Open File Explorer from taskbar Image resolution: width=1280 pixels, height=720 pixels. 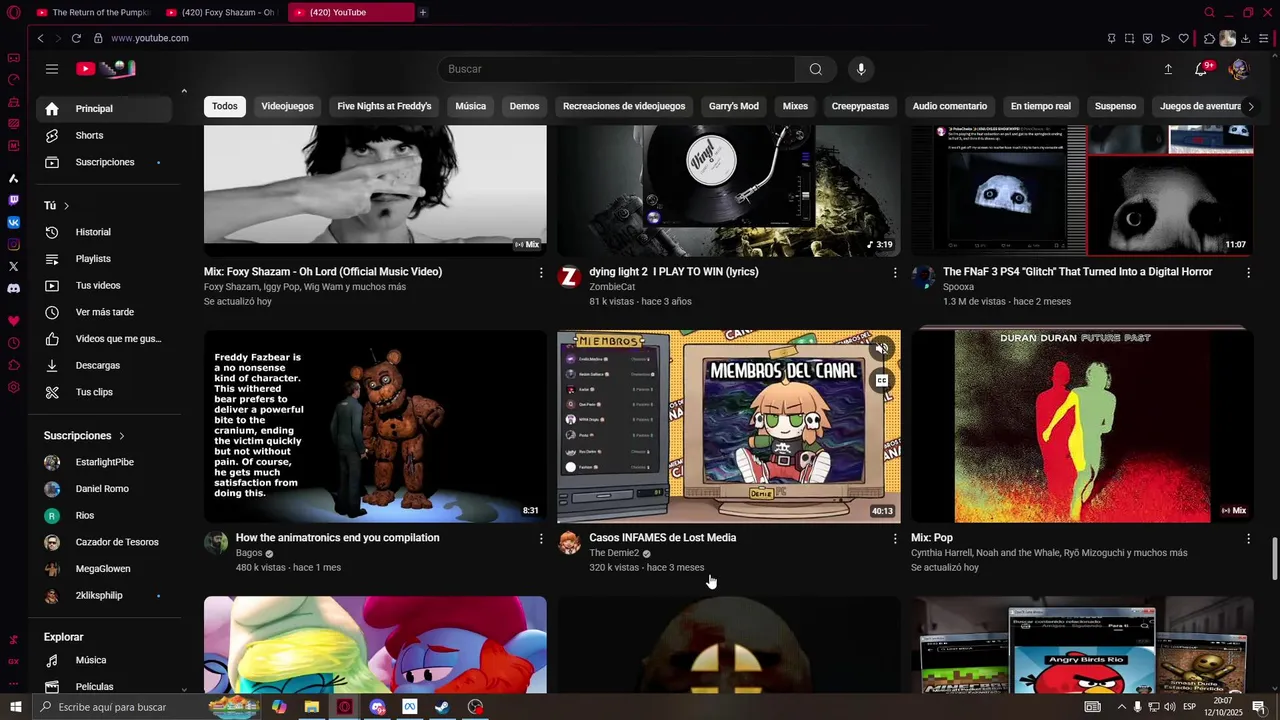click(311, 707)
